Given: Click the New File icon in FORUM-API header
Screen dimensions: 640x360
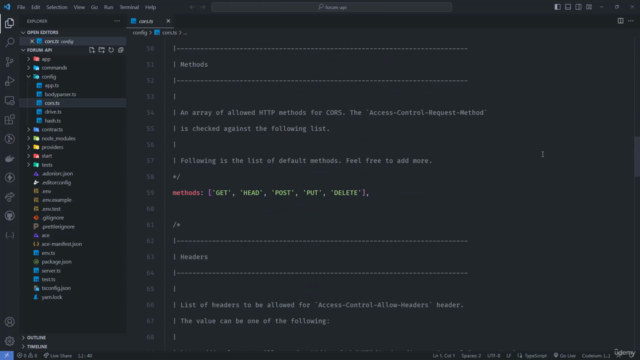Looking at the screenshot, I should [x=92, y=50].
